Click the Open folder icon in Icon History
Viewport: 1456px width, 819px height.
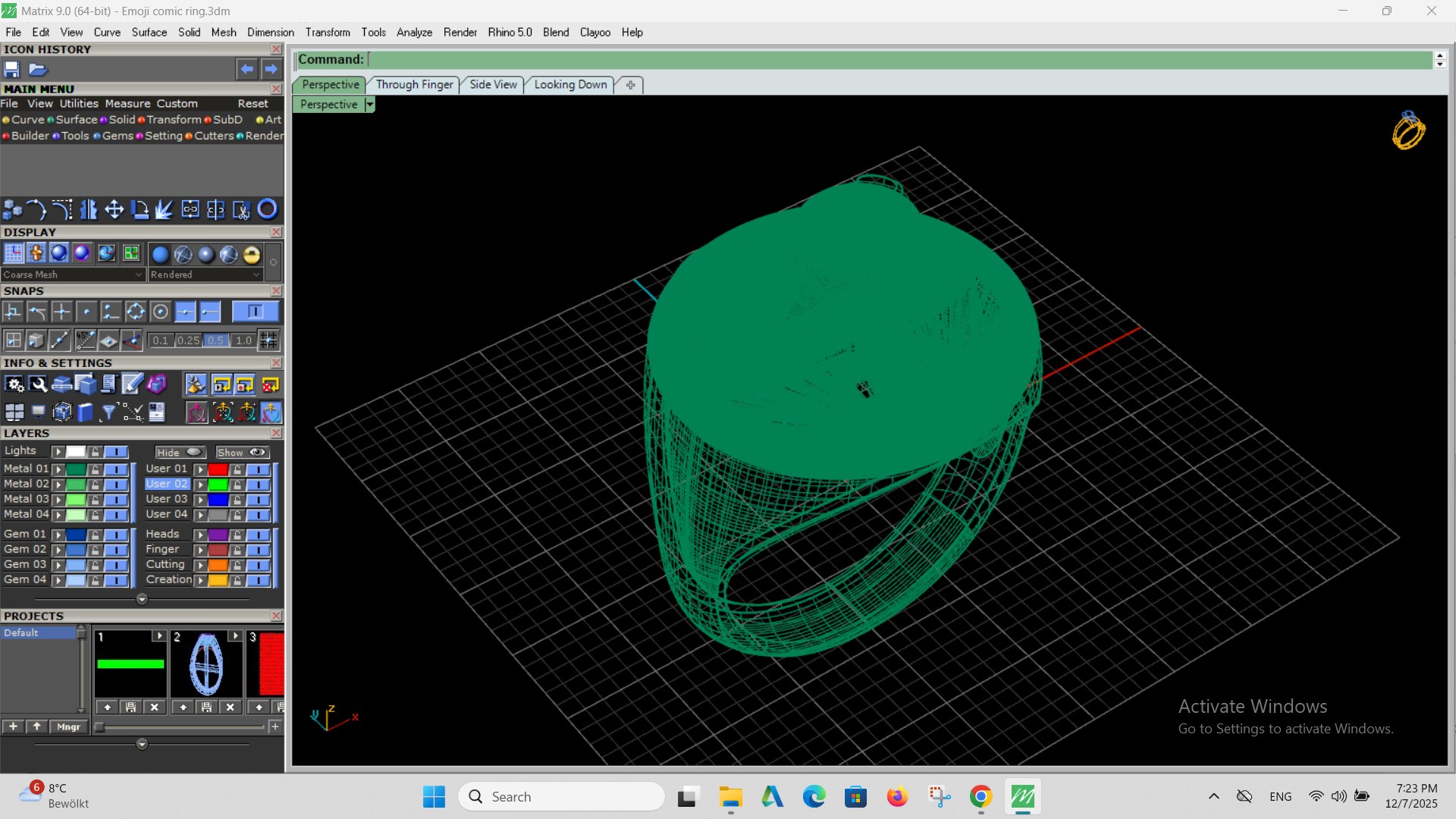pos(37,69)
